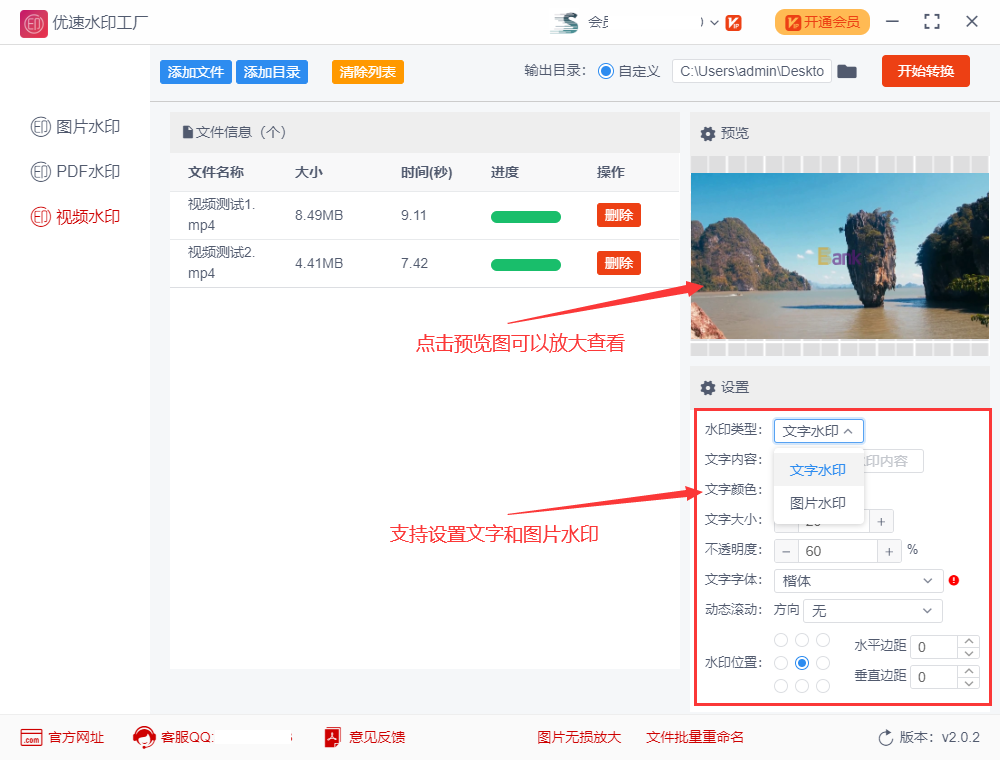This screenshot has width=1000, height=760.
Task: Open the 动态滚动 direction dropdown showing 无
Action: coord(872,610)
